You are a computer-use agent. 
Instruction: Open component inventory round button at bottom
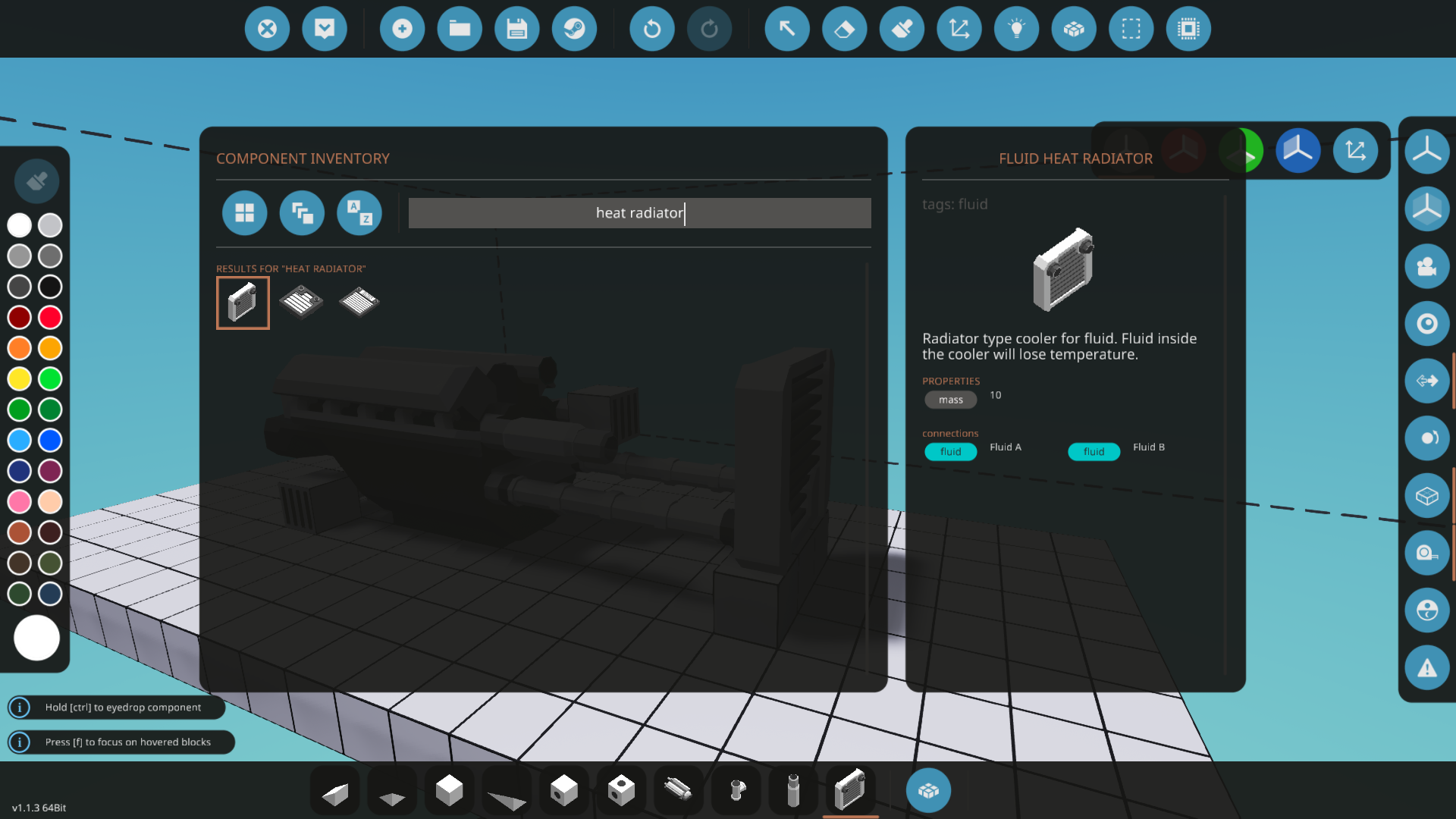pos(927,791)
